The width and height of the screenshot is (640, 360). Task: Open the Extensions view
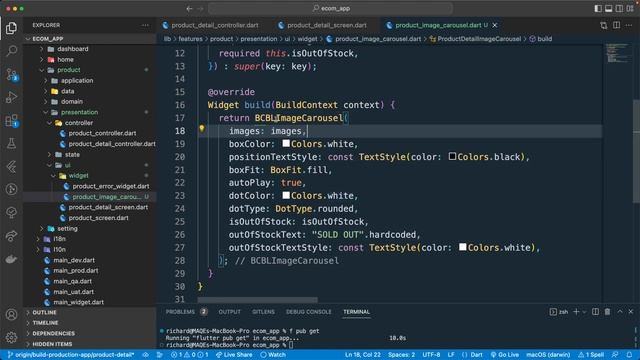pyautogui.click(x=11, y=120)
